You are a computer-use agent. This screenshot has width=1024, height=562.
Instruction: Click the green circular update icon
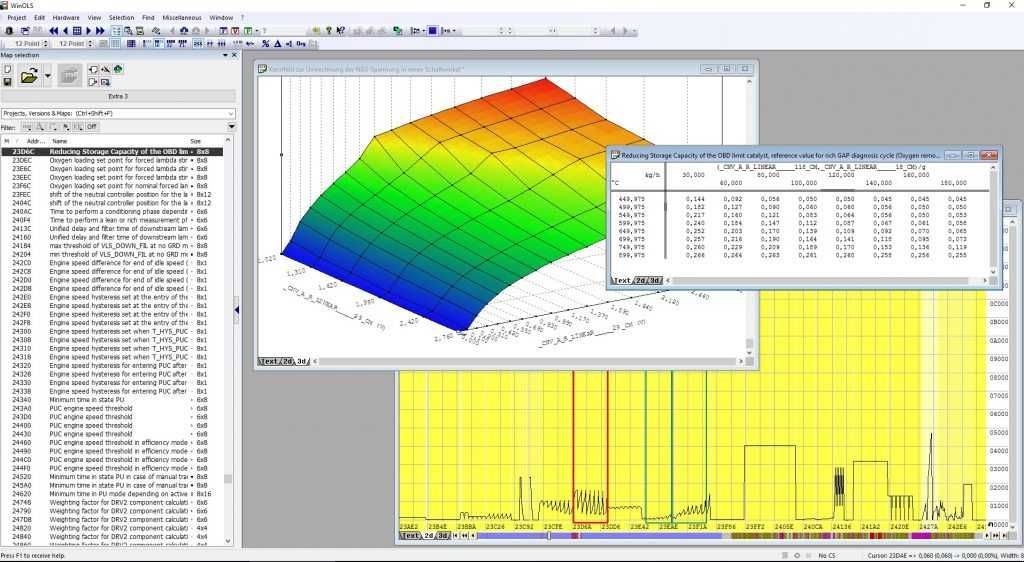pos(118,69)
